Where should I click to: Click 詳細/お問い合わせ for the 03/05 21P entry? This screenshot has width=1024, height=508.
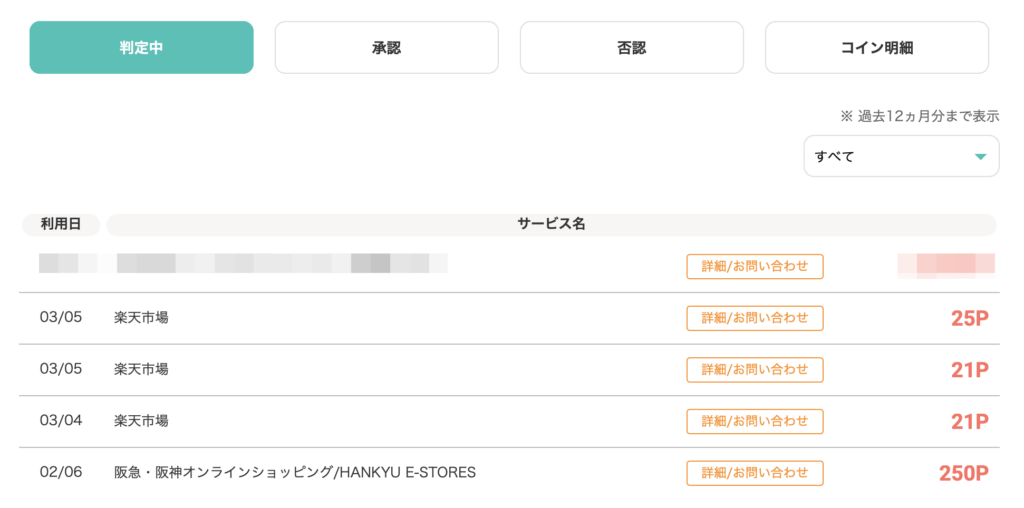tap(754, 369)
